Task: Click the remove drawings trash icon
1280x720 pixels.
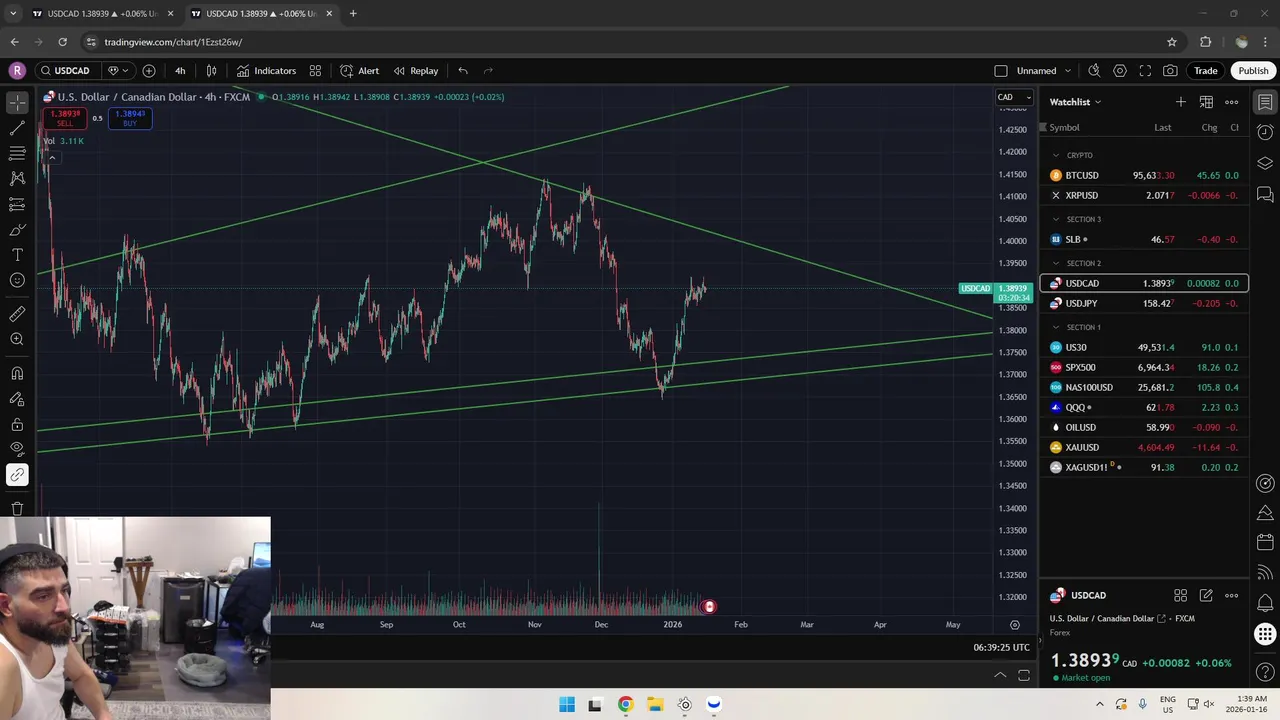Action: (x=17, y=509)
